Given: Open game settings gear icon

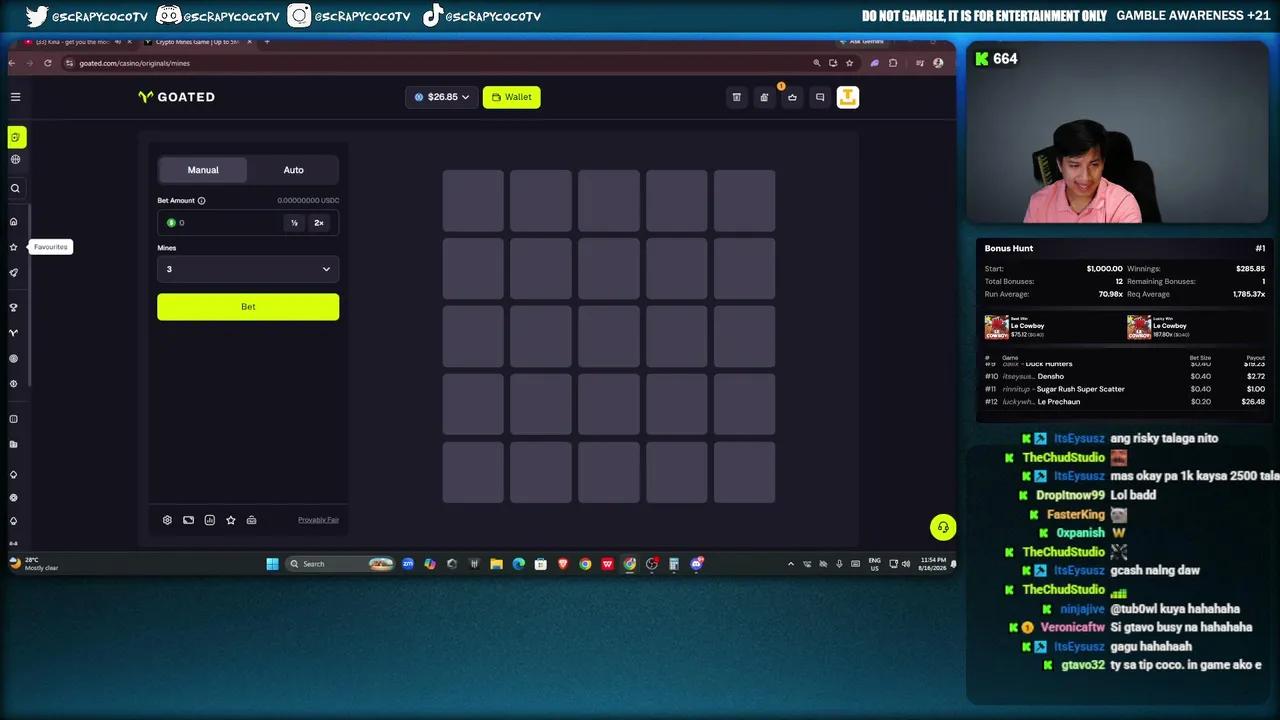Looking at the screenshot, I should coord(167,520).
